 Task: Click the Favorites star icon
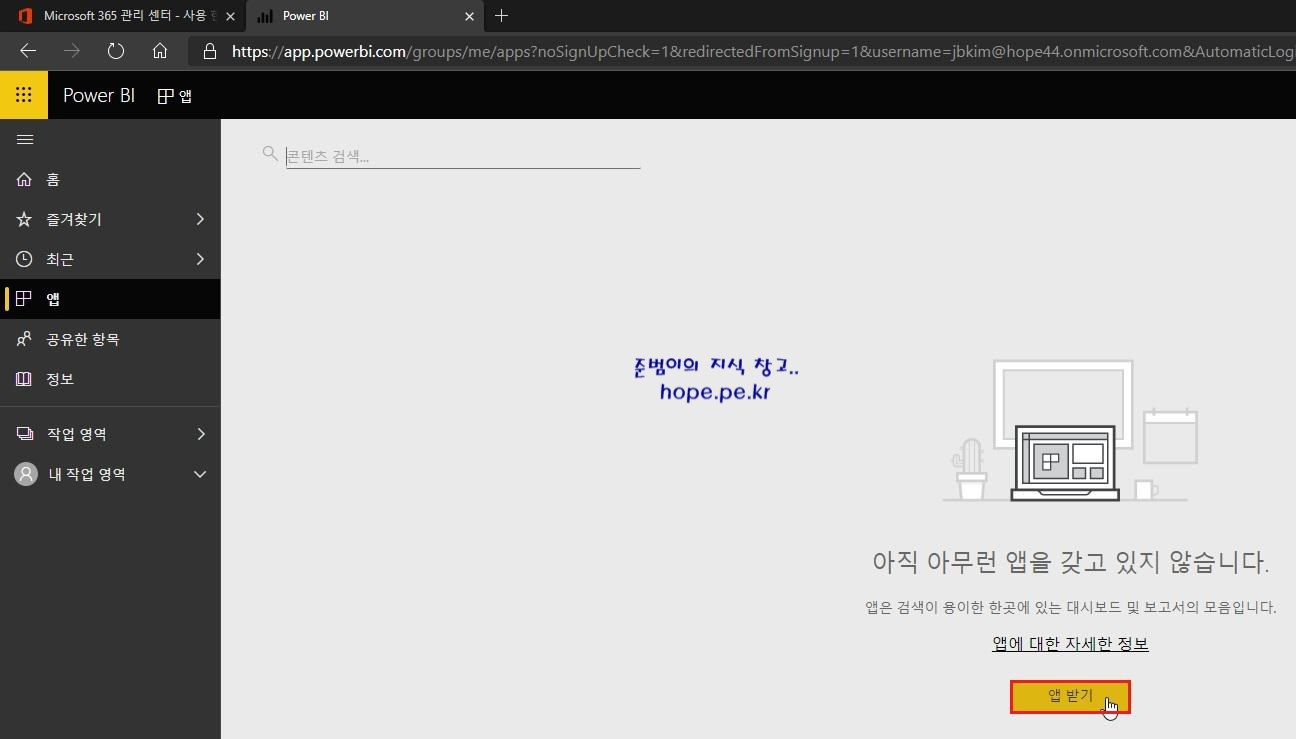(x=25, y=219)
